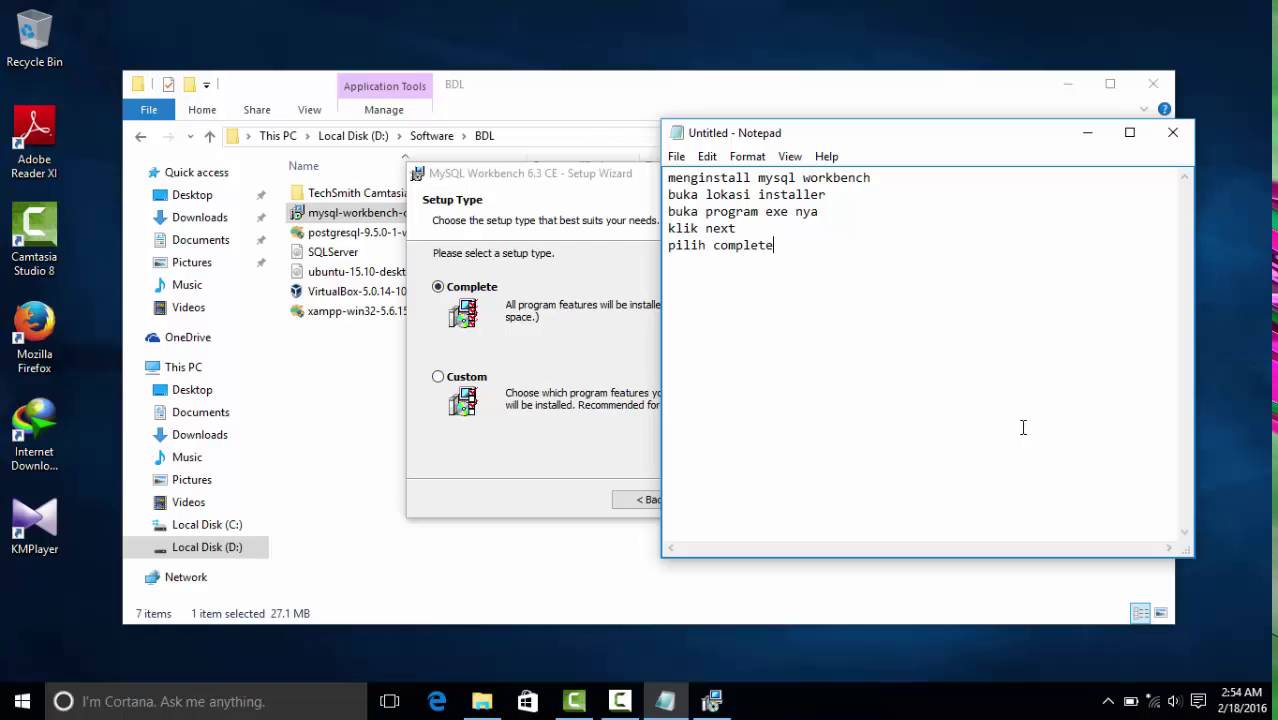The width and height of the screenshot is (1278, 720).
Task: Open Internet Download Manager desktop icon
Action: [34, 435]
